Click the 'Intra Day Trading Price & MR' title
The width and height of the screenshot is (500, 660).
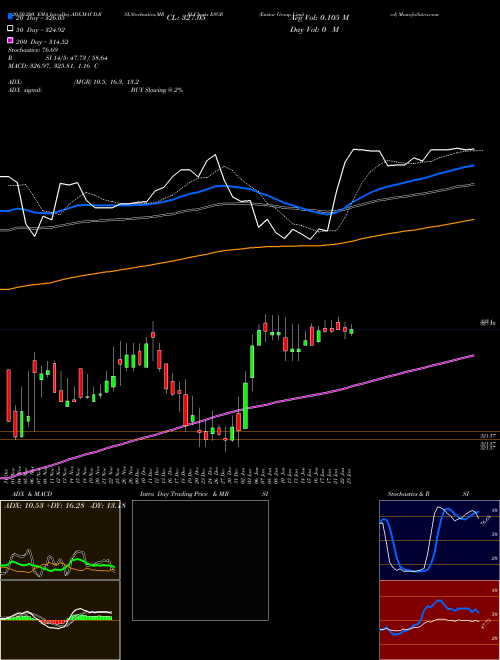point(184,494)
